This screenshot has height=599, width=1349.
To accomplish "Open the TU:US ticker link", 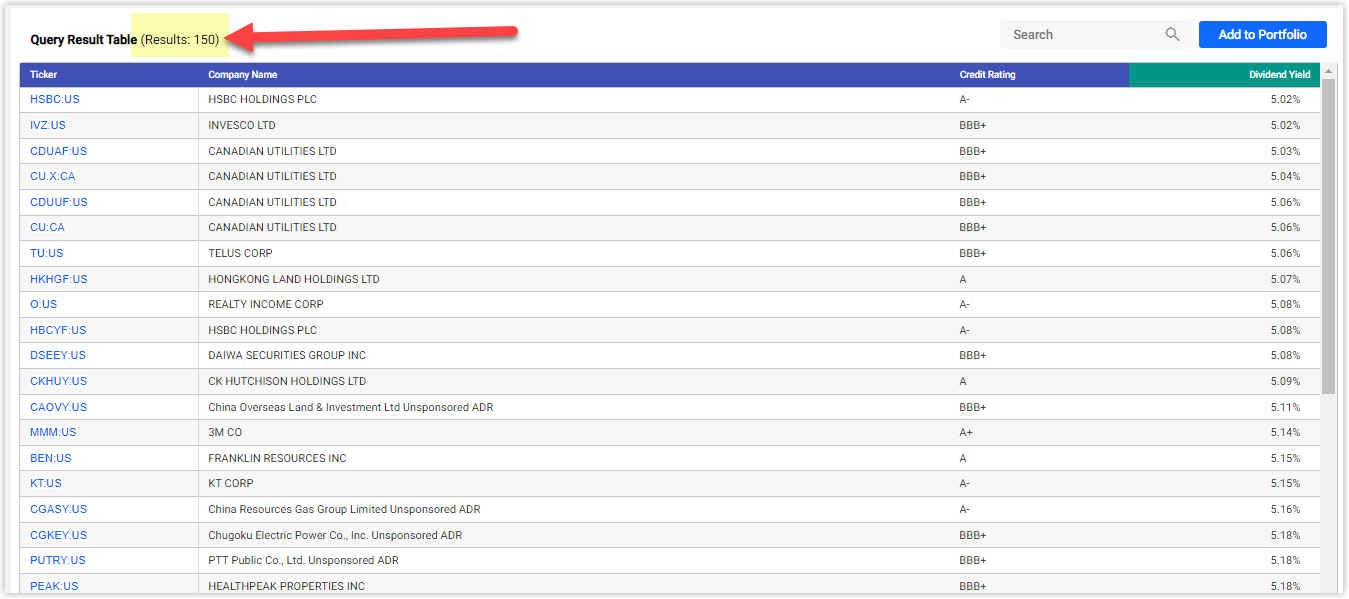I will [x=46, y=253].
